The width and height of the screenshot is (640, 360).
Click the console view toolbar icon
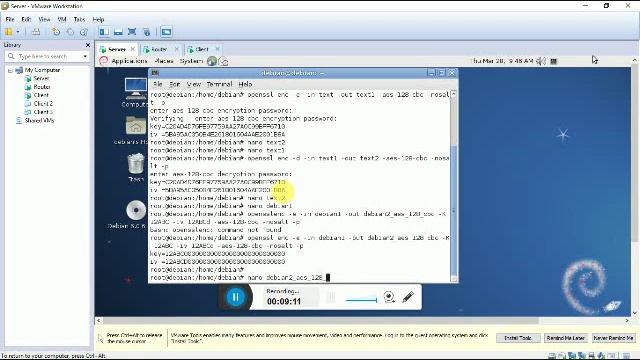tap(166, 32)
